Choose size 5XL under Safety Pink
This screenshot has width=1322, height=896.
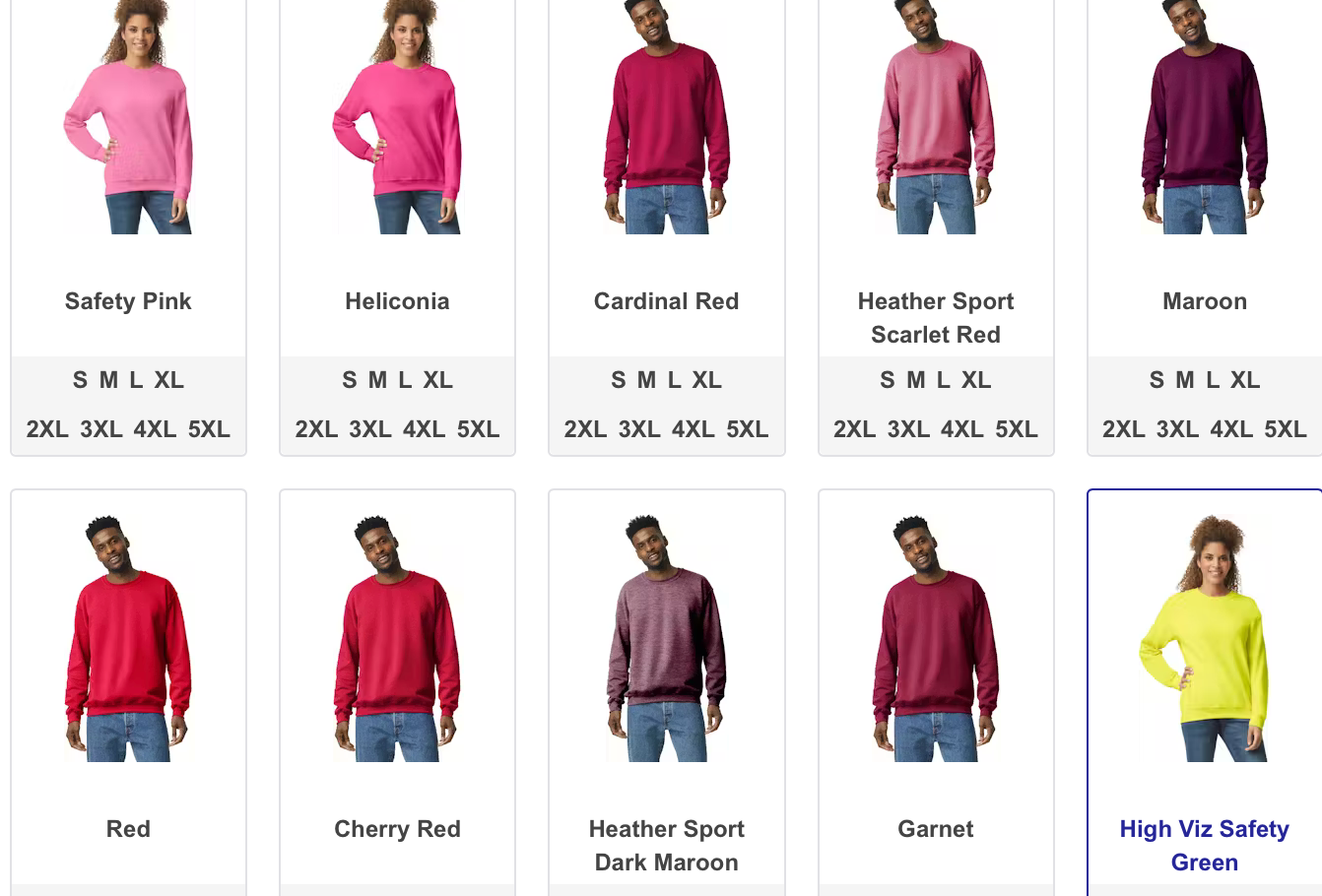coord(209,429)
